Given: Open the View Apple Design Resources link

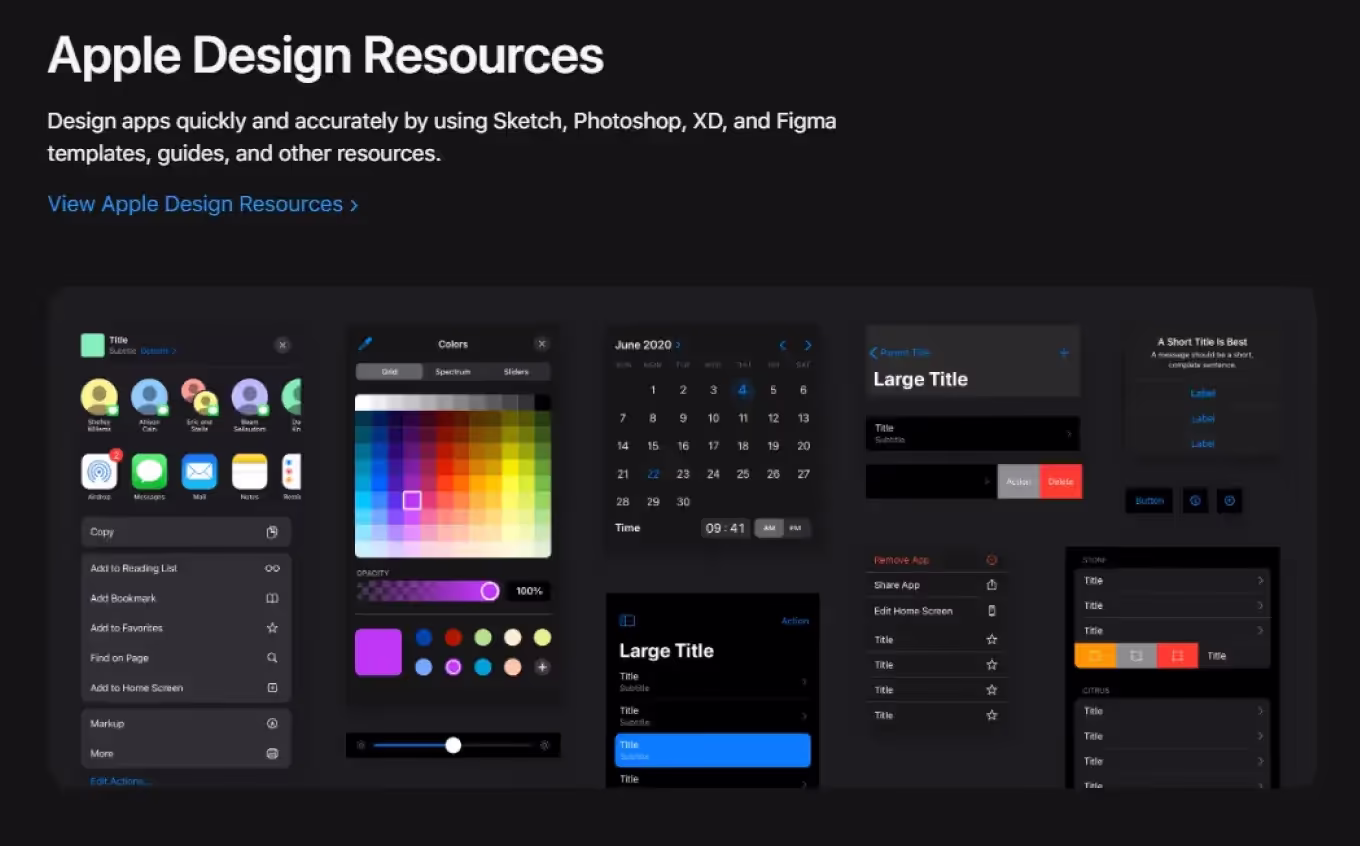Looking at the screenshot, I should tap(202, 204).
